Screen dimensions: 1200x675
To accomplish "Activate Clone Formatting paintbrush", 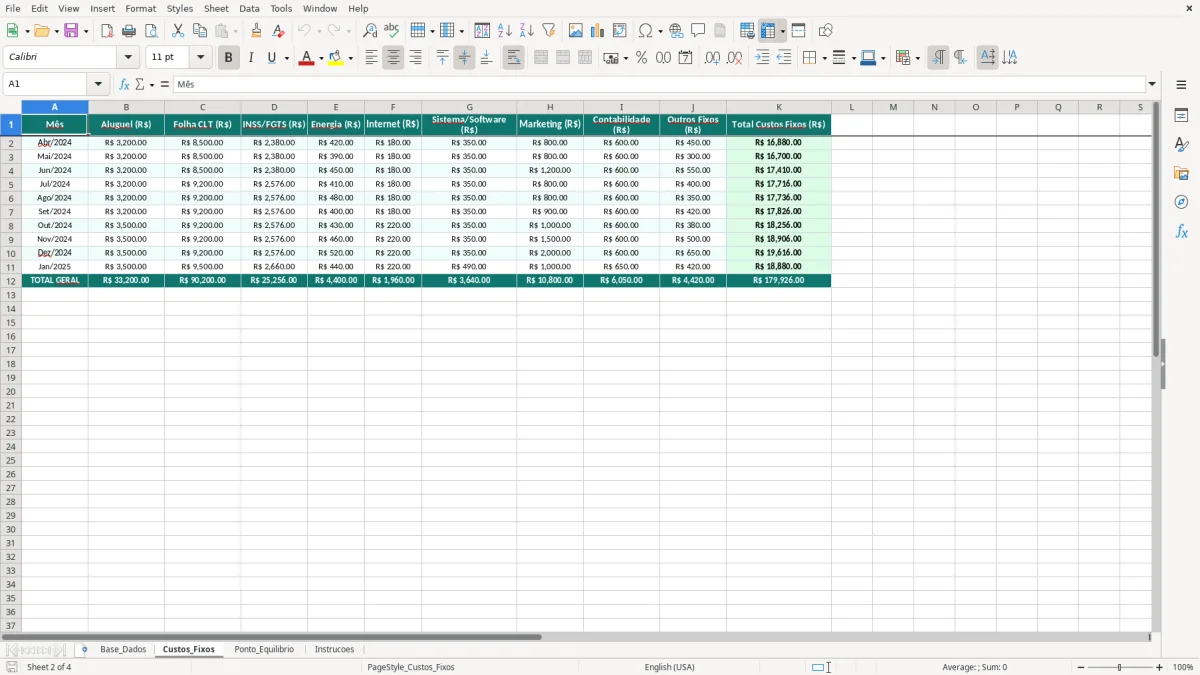I will 257,31.
